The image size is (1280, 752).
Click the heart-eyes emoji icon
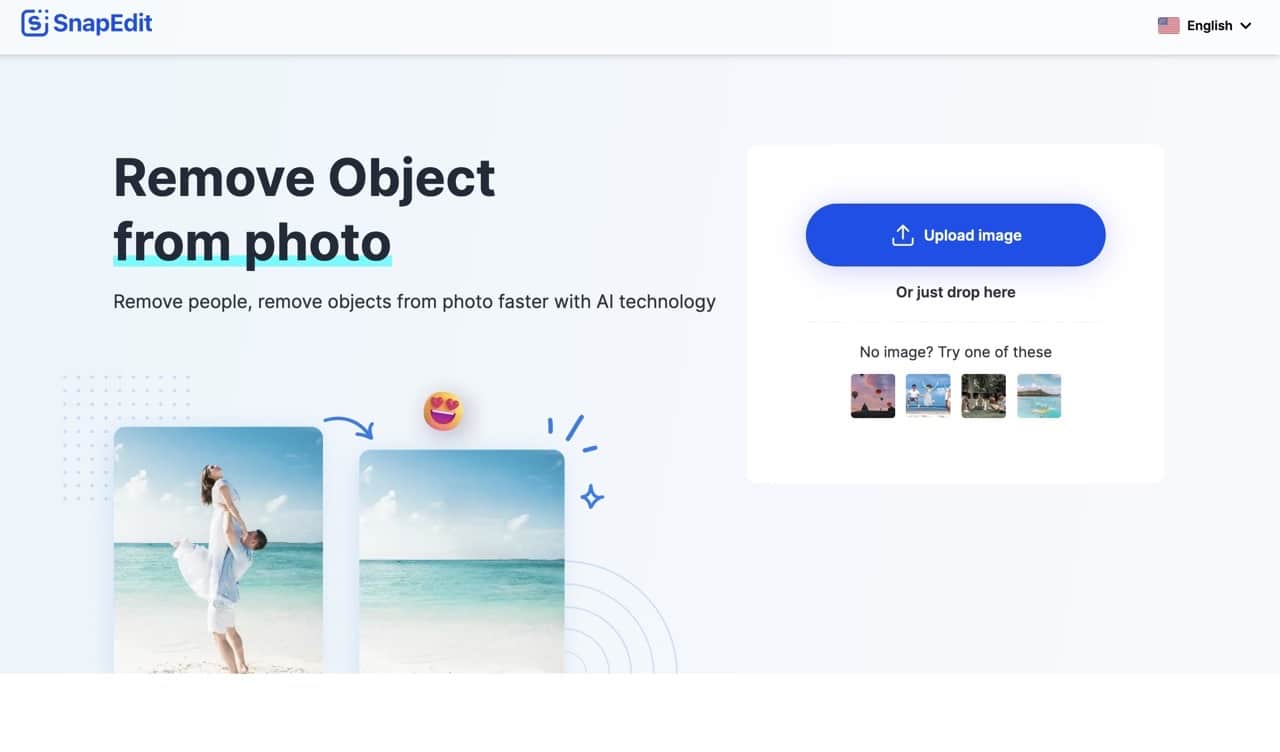[443, 411]
